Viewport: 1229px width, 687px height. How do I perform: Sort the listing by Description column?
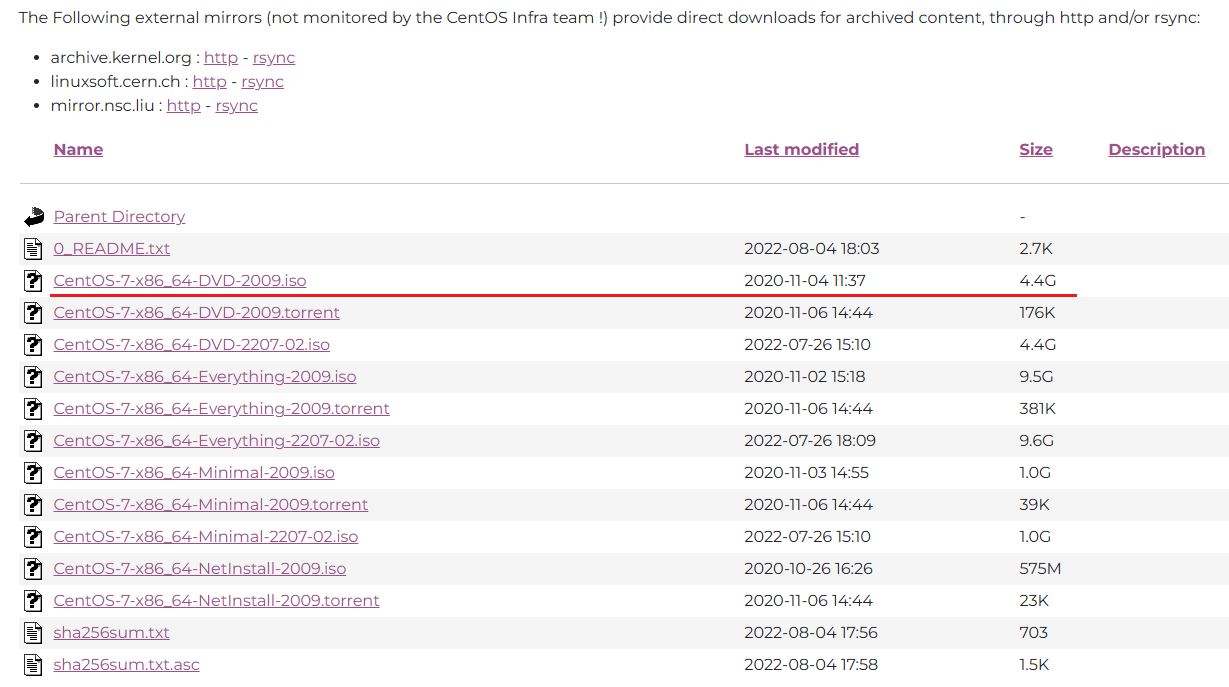coord(1156,149)
